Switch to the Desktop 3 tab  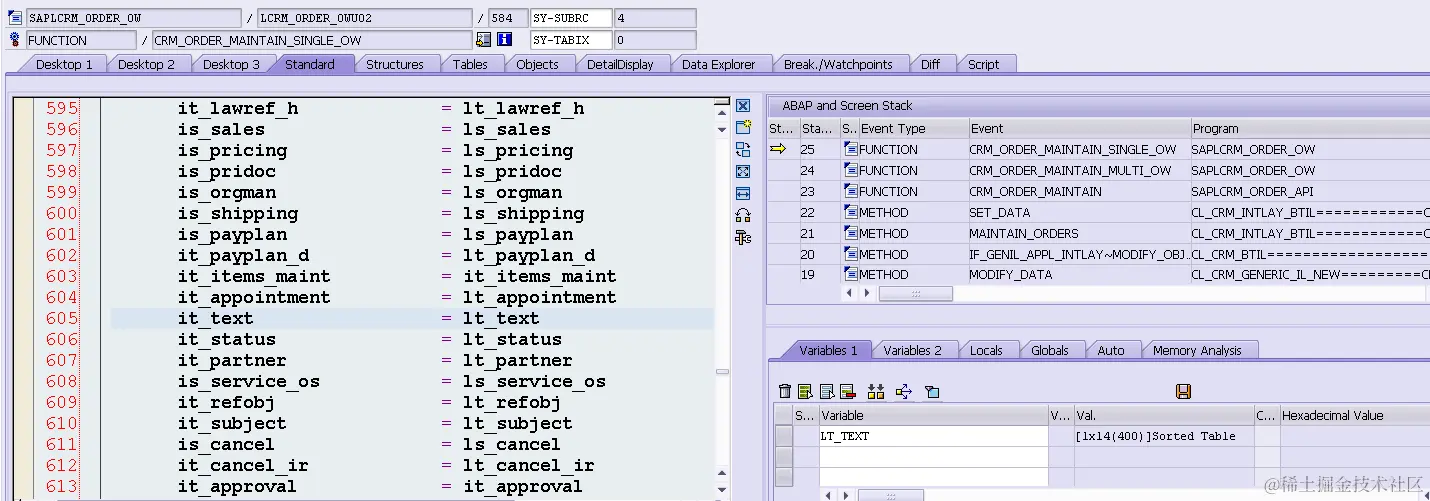click(231, 64)
